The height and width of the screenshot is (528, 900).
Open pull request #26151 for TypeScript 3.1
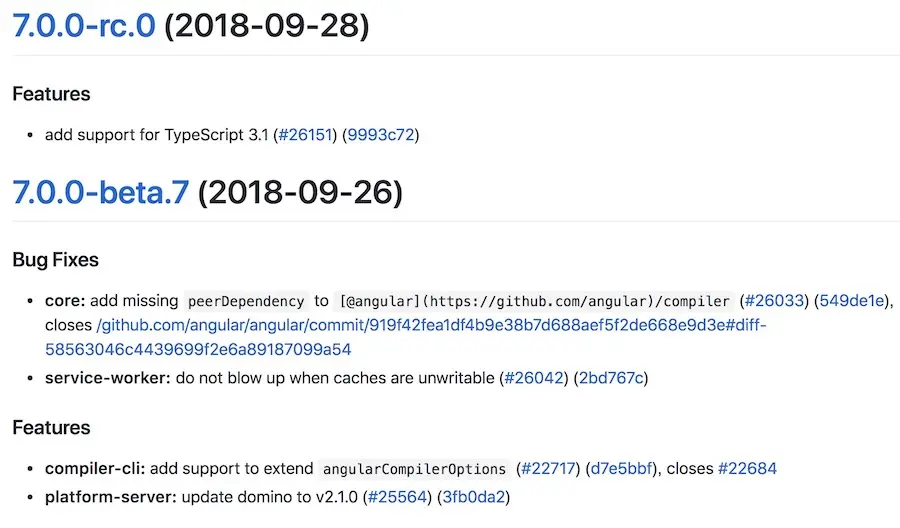point(305,135)
